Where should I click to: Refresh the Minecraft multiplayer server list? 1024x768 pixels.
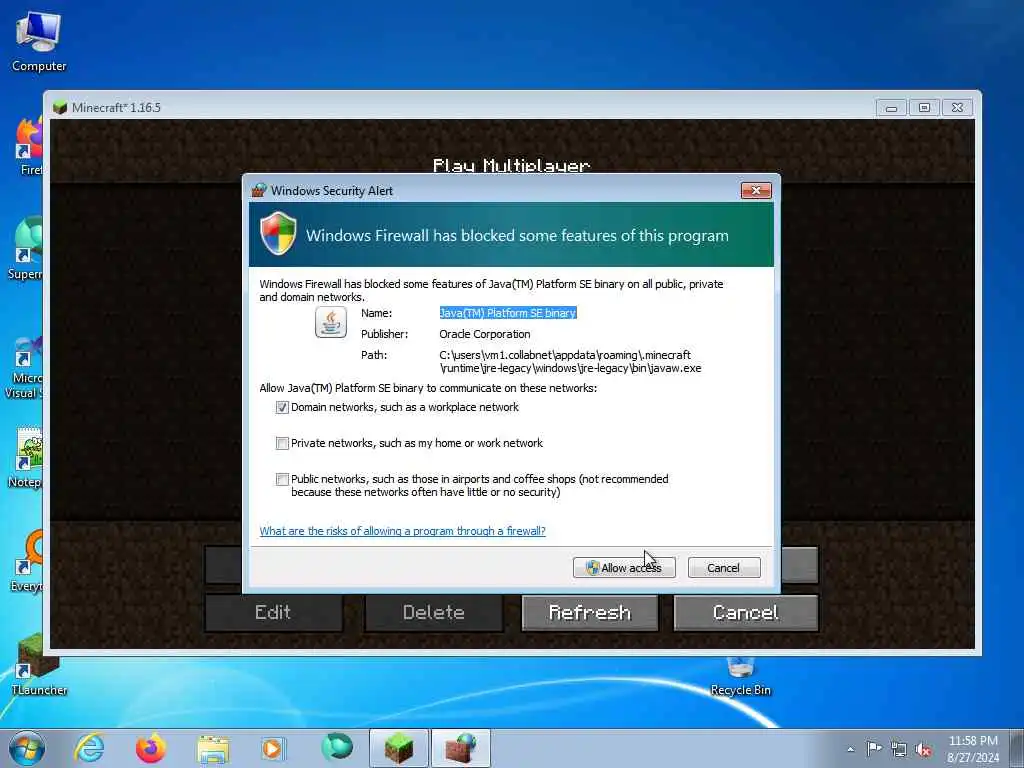pos(590,613)
